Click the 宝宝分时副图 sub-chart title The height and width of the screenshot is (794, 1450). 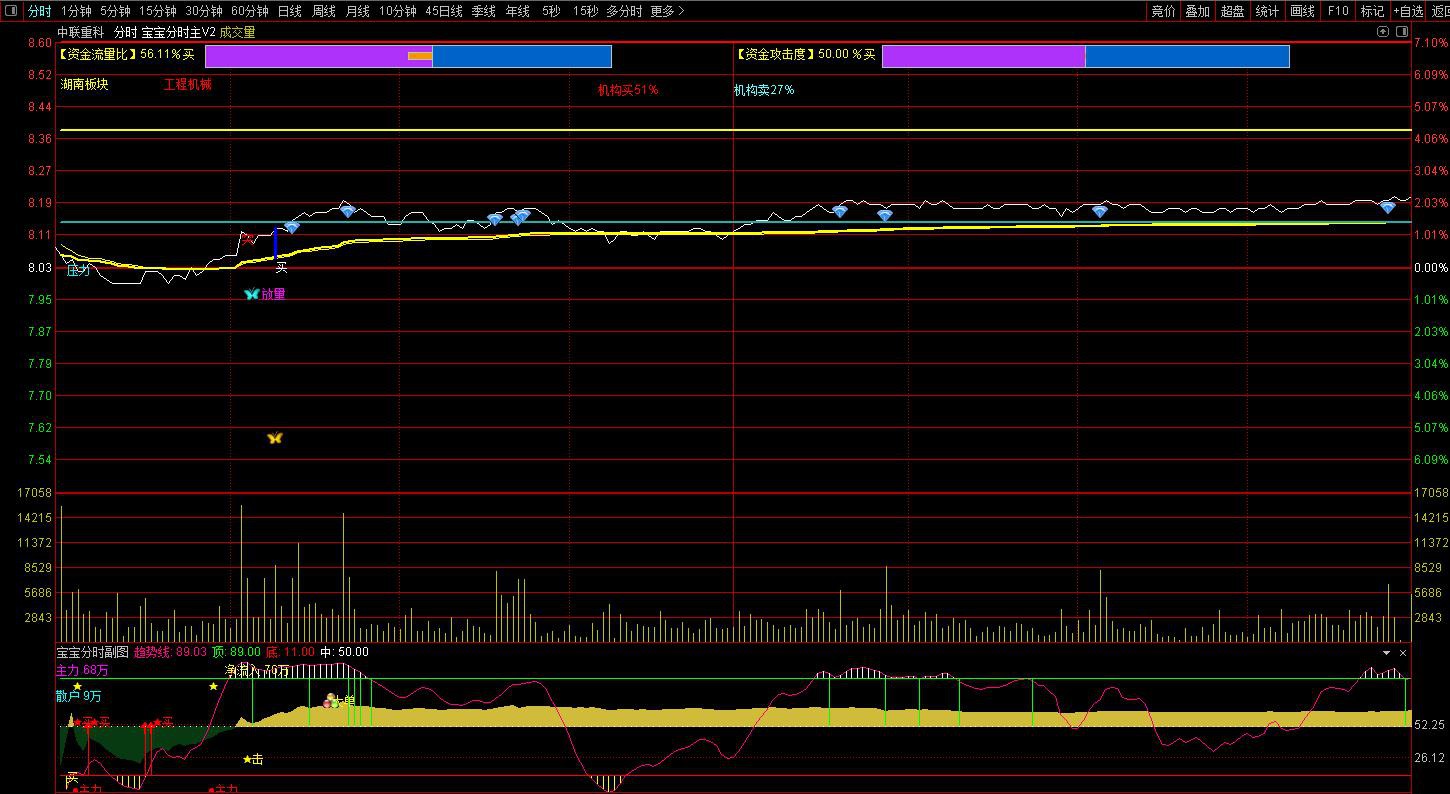pyautogui.click(x=93, y=652)
